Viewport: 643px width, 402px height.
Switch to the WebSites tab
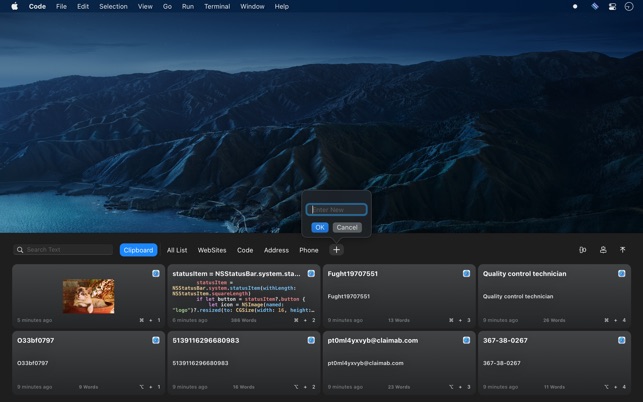point(212,250)
